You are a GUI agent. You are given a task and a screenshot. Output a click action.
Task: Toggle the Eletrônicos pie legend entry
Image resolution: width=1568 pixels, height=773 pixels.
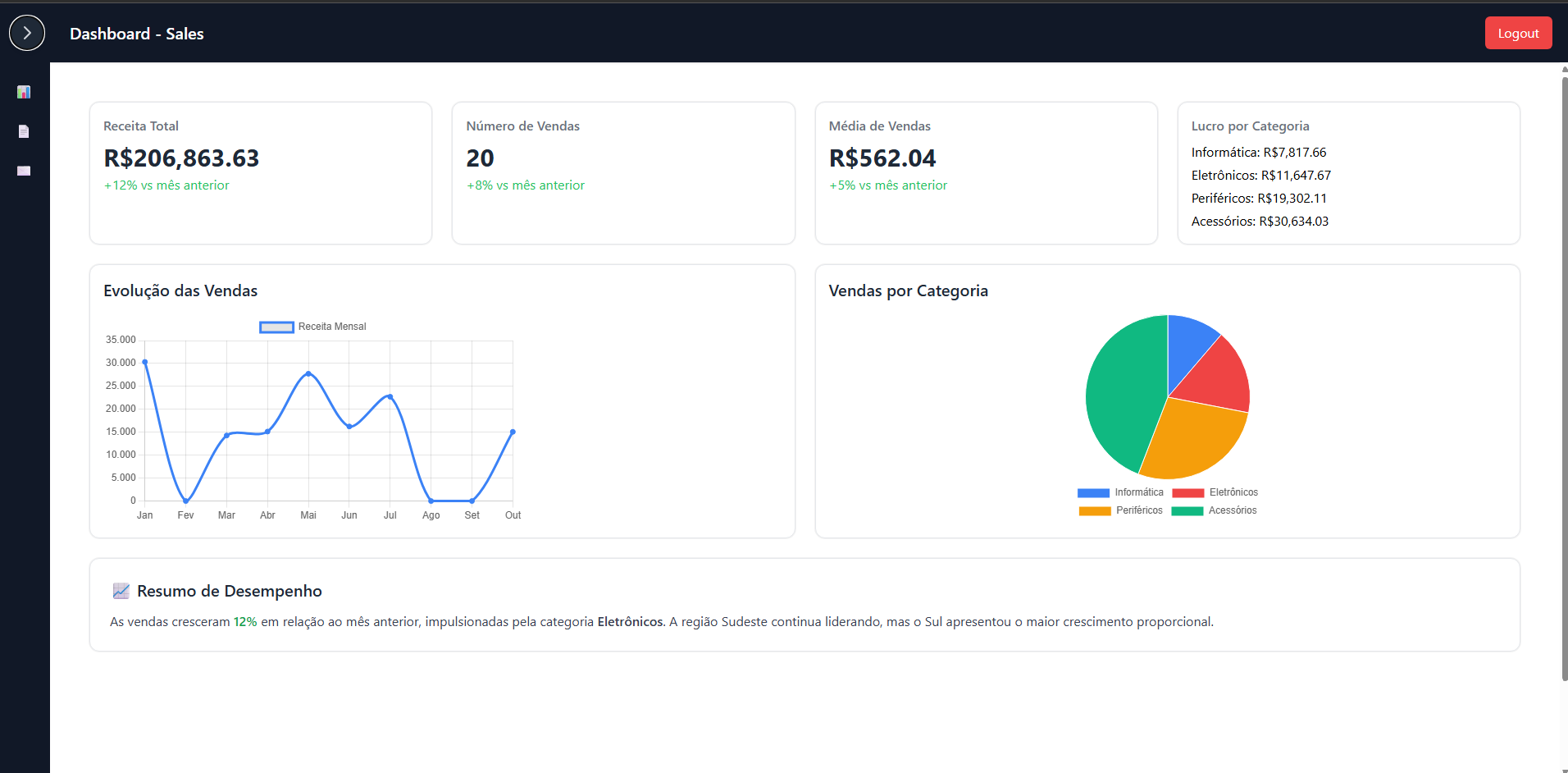tap(1215, 492)
